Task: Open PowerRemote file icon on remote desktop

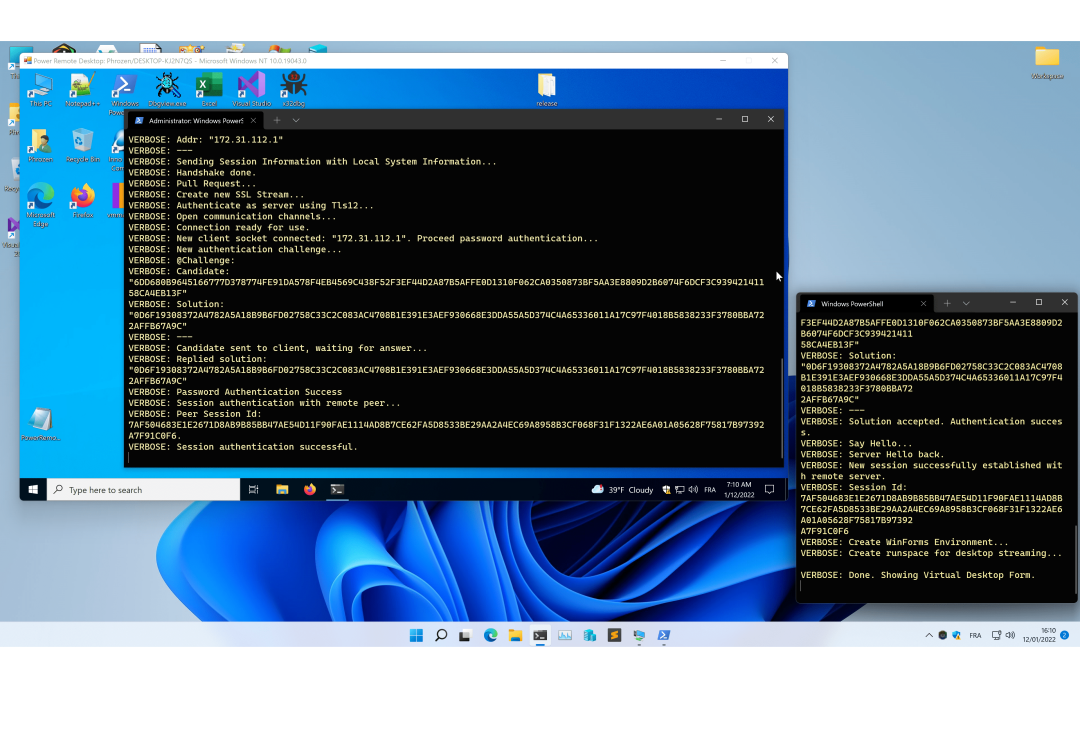Action: click(x=41, y=424)
